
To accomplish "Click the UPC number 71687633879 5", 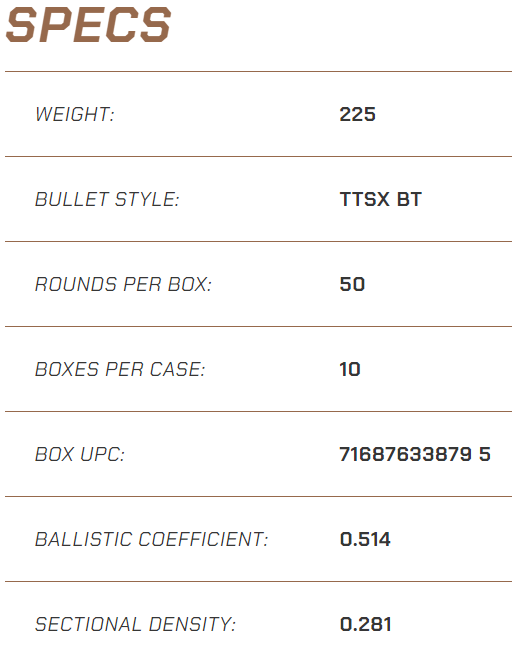I will 415,454.
